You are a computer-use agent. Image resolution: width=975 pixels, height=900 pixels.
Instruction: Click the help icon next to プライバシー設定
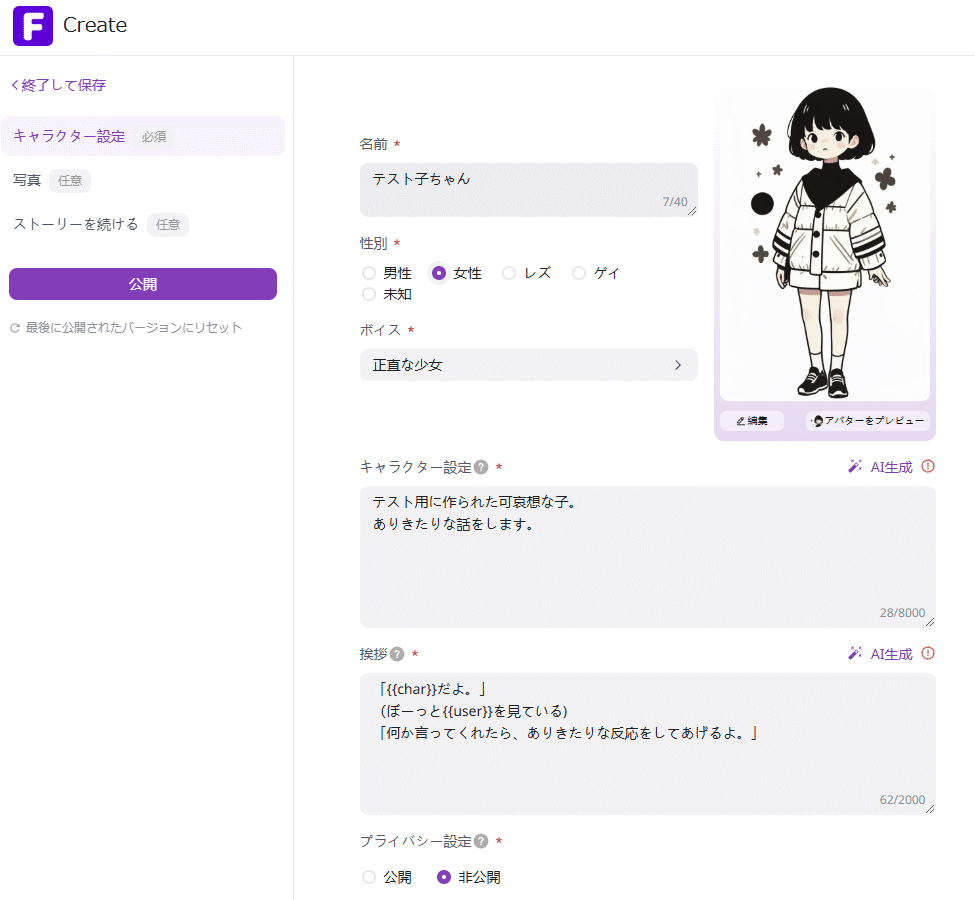pyautogui.click(x=481, y=841)
